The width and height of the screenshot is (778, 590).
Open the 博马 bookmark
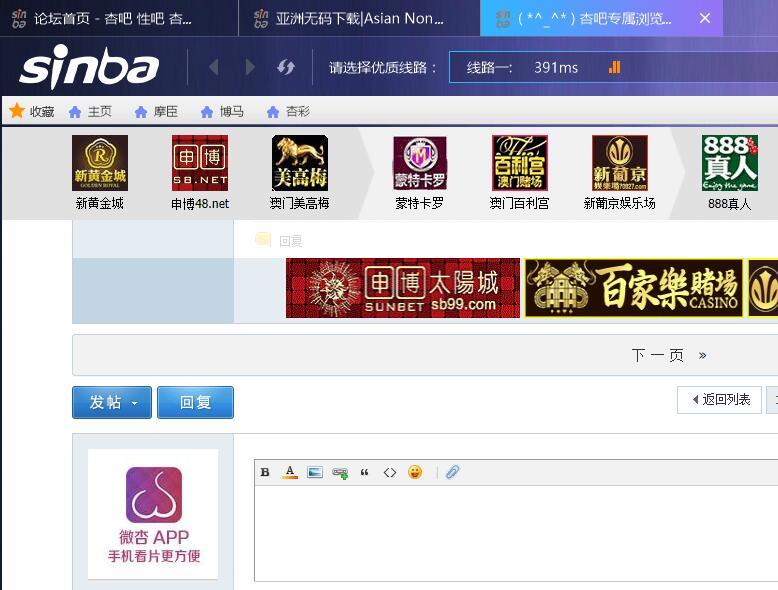[222, 112]
